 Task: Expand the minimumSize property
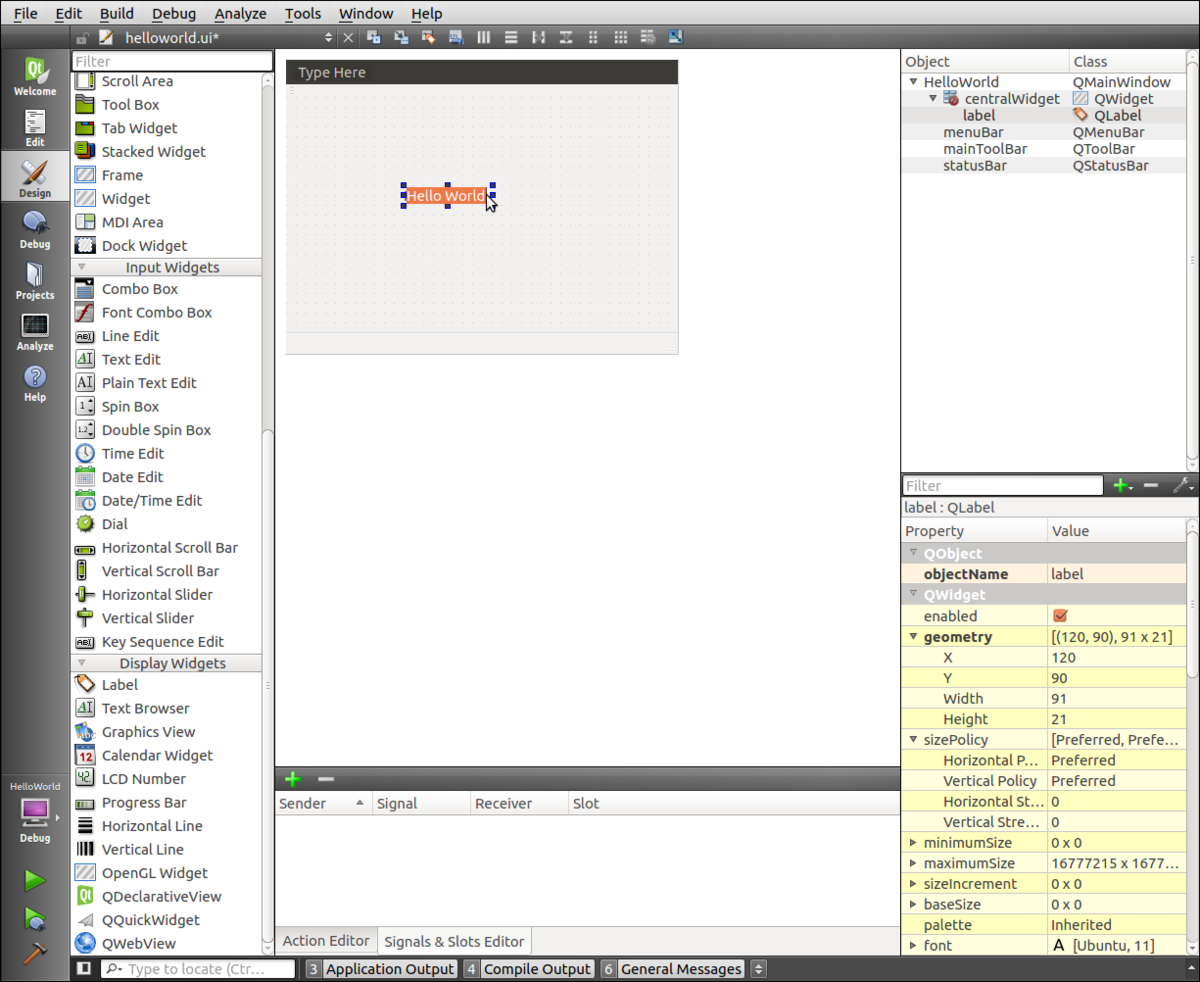pyautogui.click(x=913, y=842)
